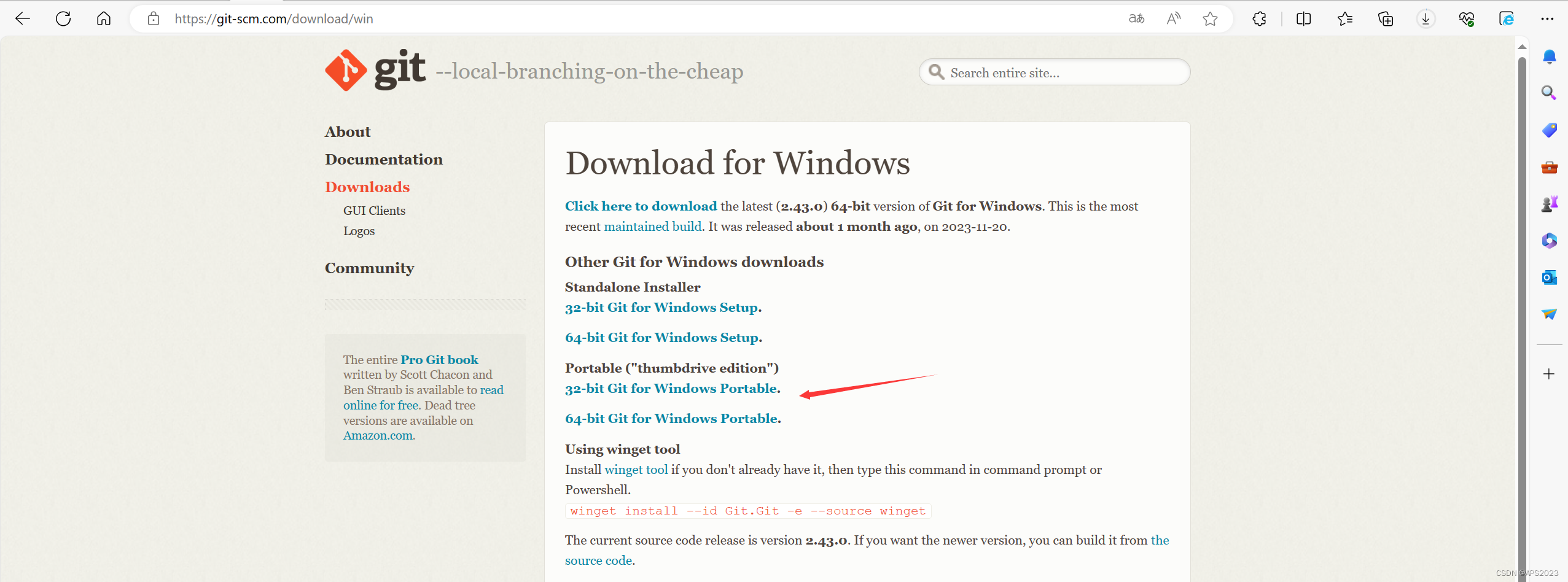Show the Downloads arrow icon
The width and height of the screenshot is (1568, 582).
[1426, 18]
